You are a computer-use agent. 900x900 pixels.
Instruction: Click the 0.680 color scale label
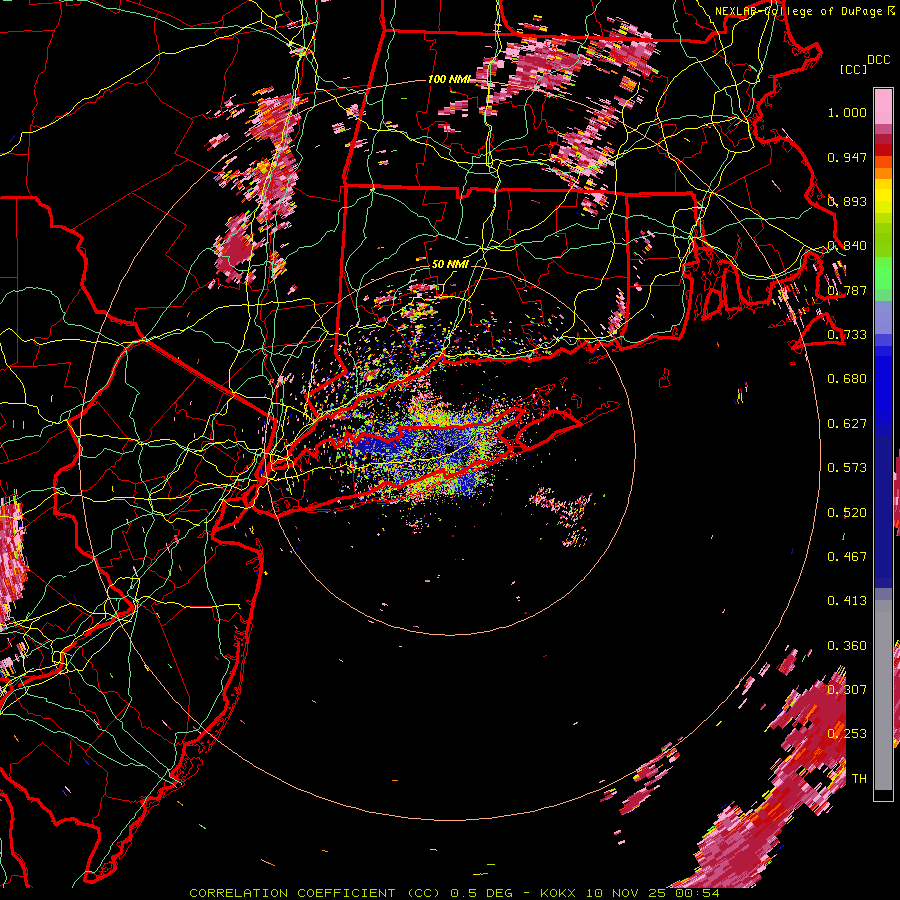(x=847, y=379)
